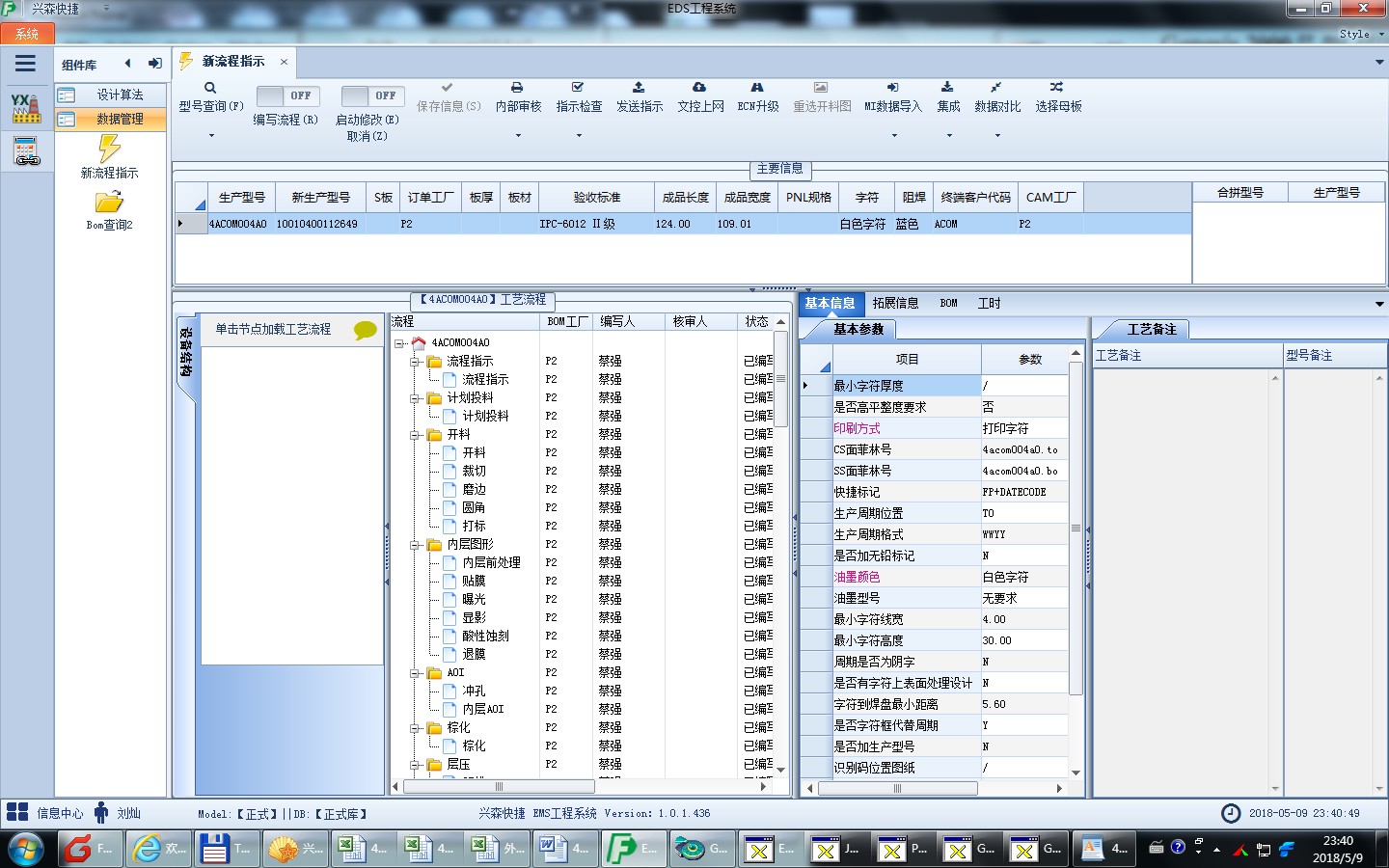The height and width of the screenshot is (868, 1389).
Task: Open dropdown arrow under 指示检查
Action: [x=579, y=136]
